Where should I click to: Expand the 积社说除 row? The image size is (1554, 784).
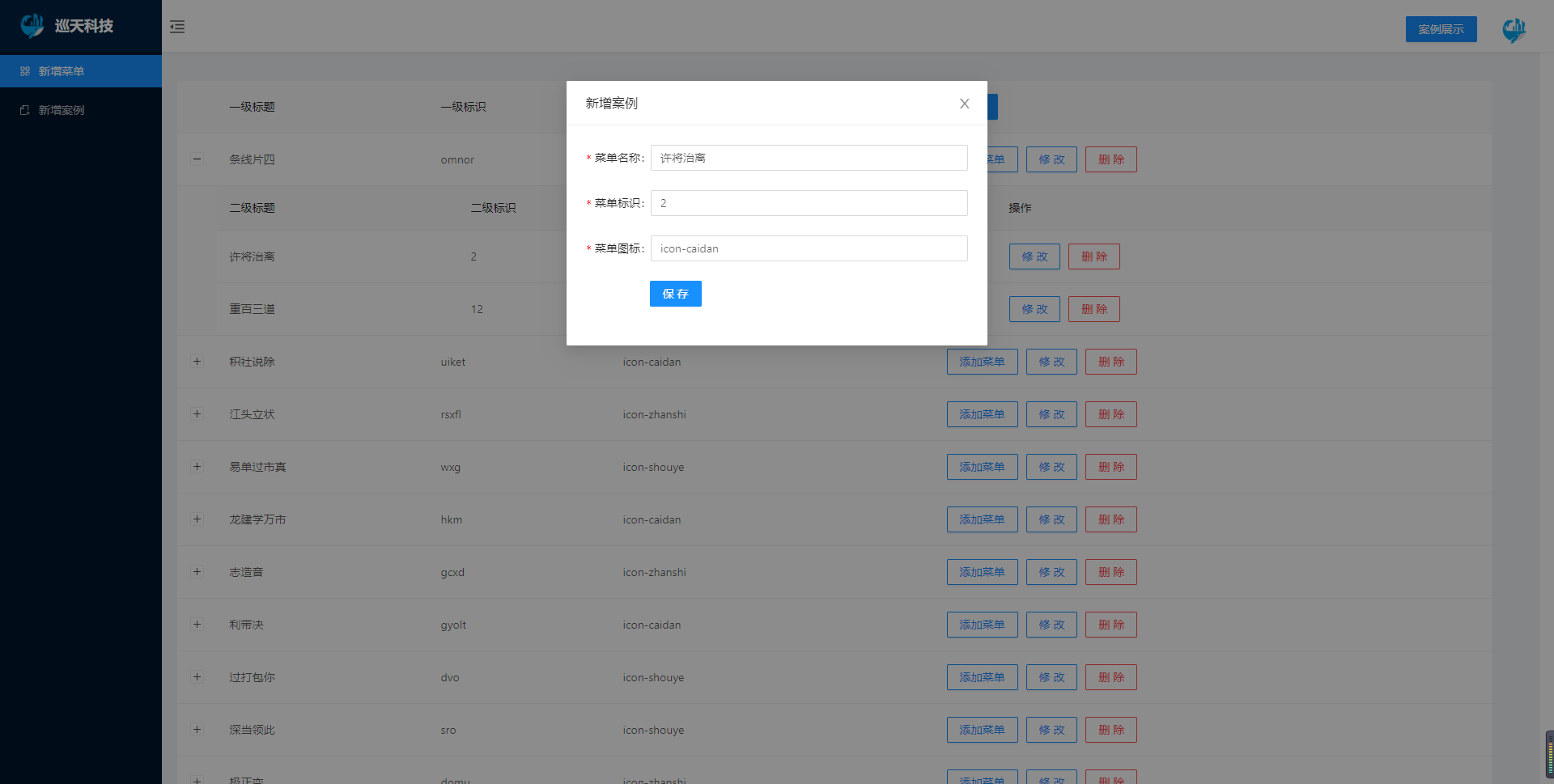pos(197,362)
